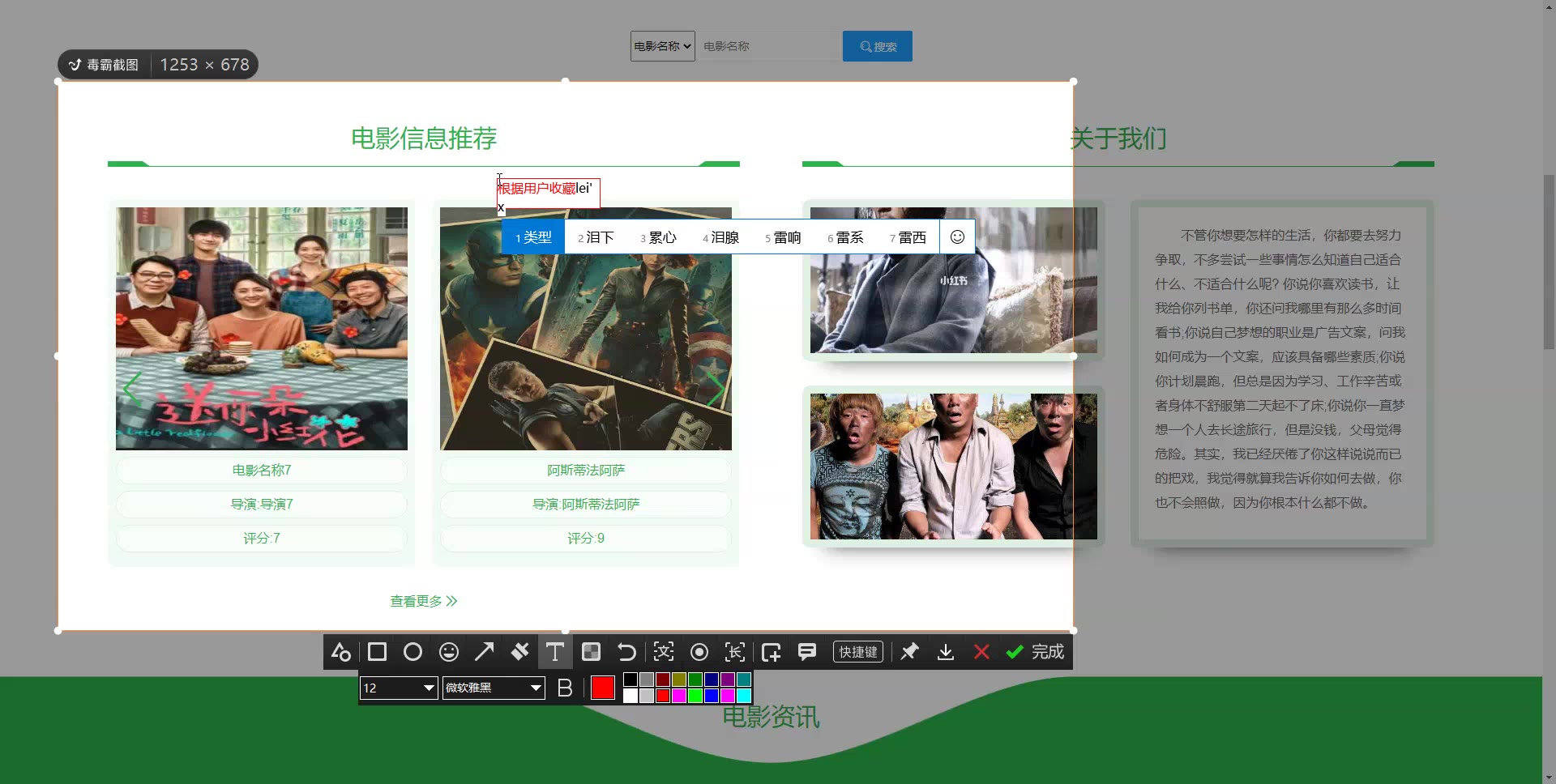This screenshot has width=1556, height=784.
Task: Choose IME candidate 6 雷系
Action: point(845,237)
